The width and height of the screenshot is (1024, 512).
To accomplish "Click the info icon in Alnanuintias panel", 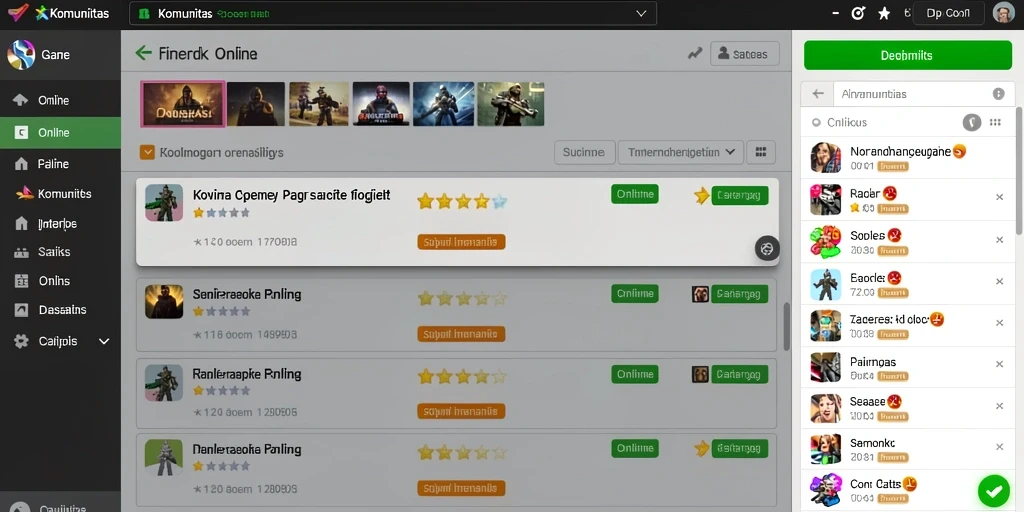I will point(999,94).
